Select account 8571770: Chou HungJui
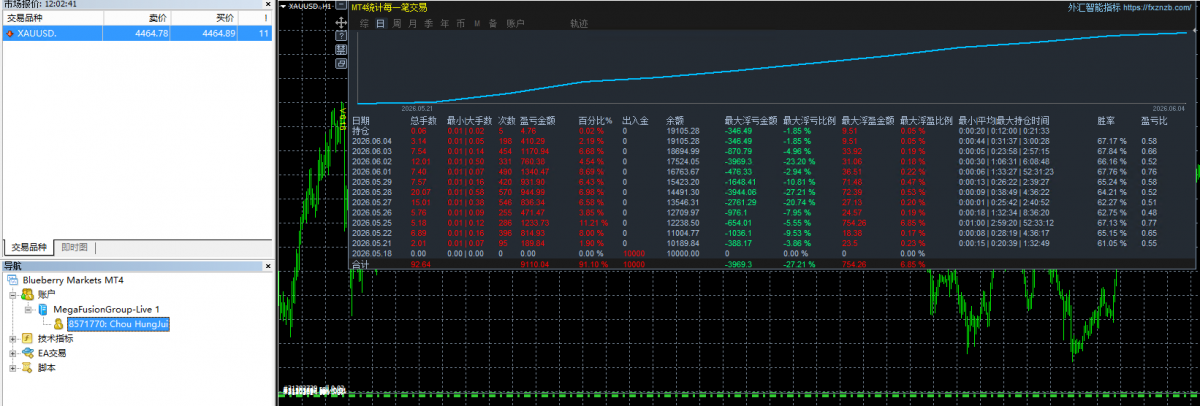 [x=116, y=324]
